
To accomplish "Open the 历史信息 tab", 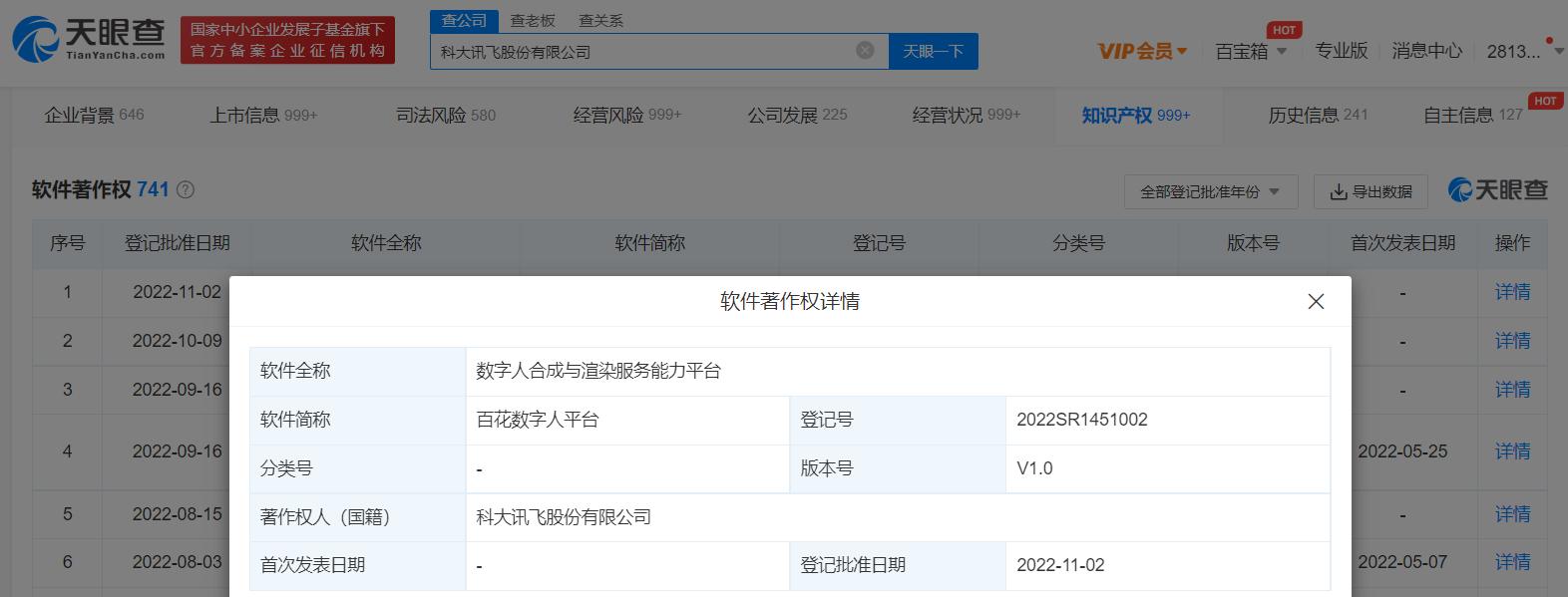I will click(x=1318, y=116).
